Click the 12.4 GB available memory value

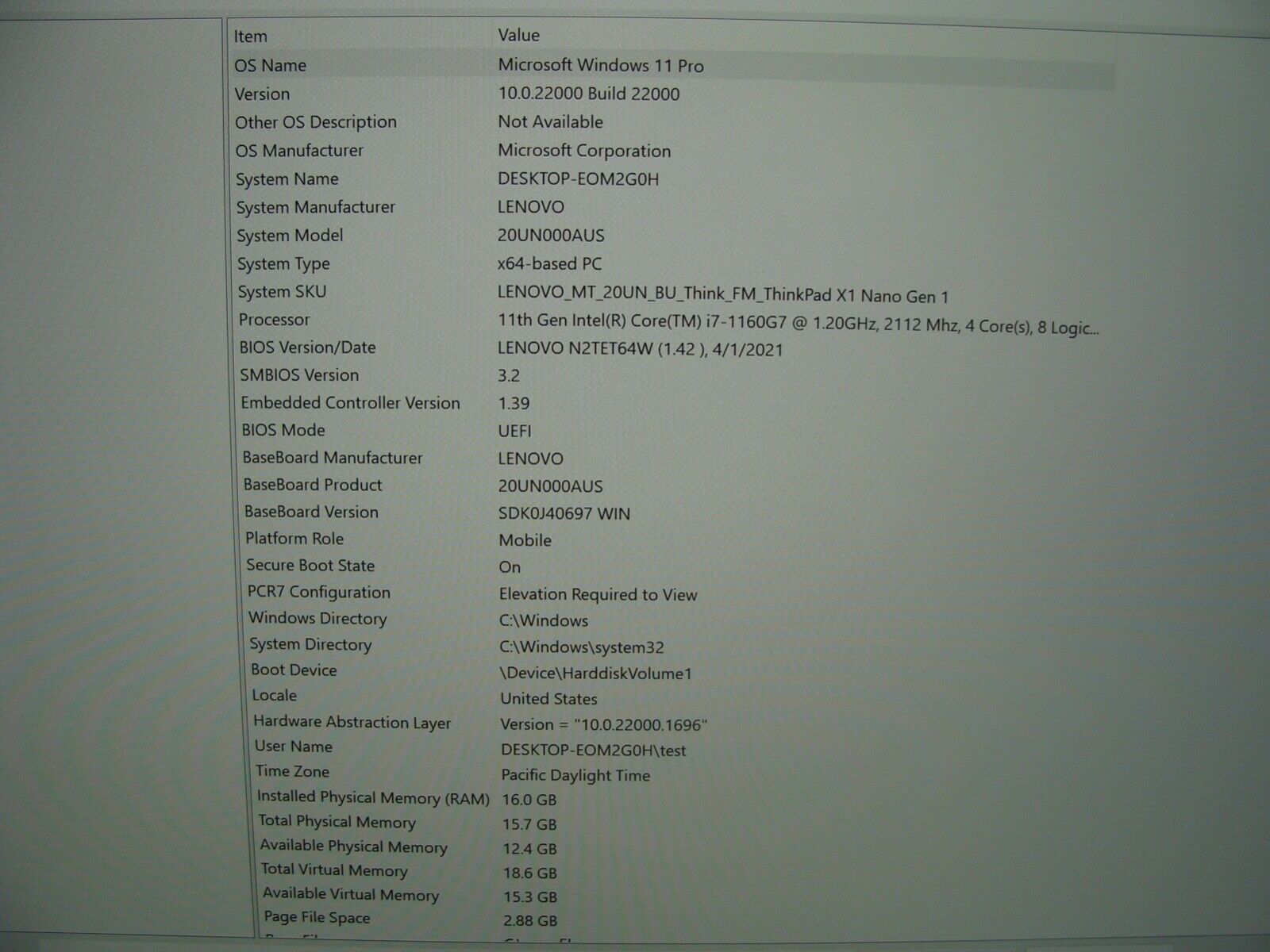click(x=529, y=849)
